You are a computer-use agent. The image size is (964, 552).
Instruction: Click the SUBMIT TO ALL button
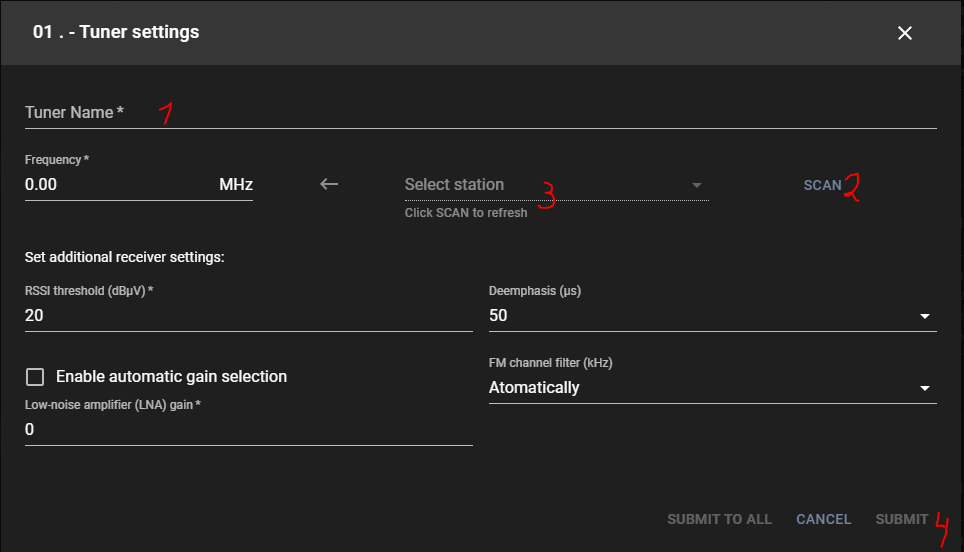(x=719, y=519)
